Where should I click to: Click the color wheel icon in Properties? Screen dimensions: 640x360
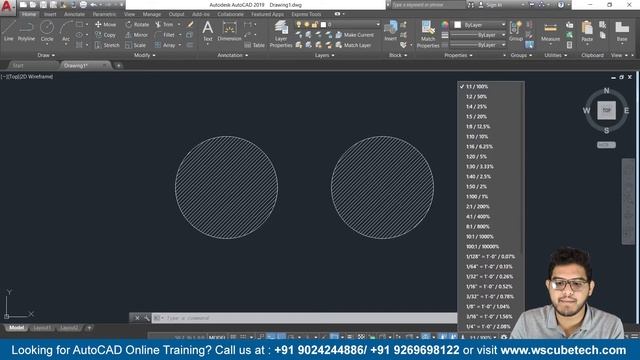click(x=444, y=25)
